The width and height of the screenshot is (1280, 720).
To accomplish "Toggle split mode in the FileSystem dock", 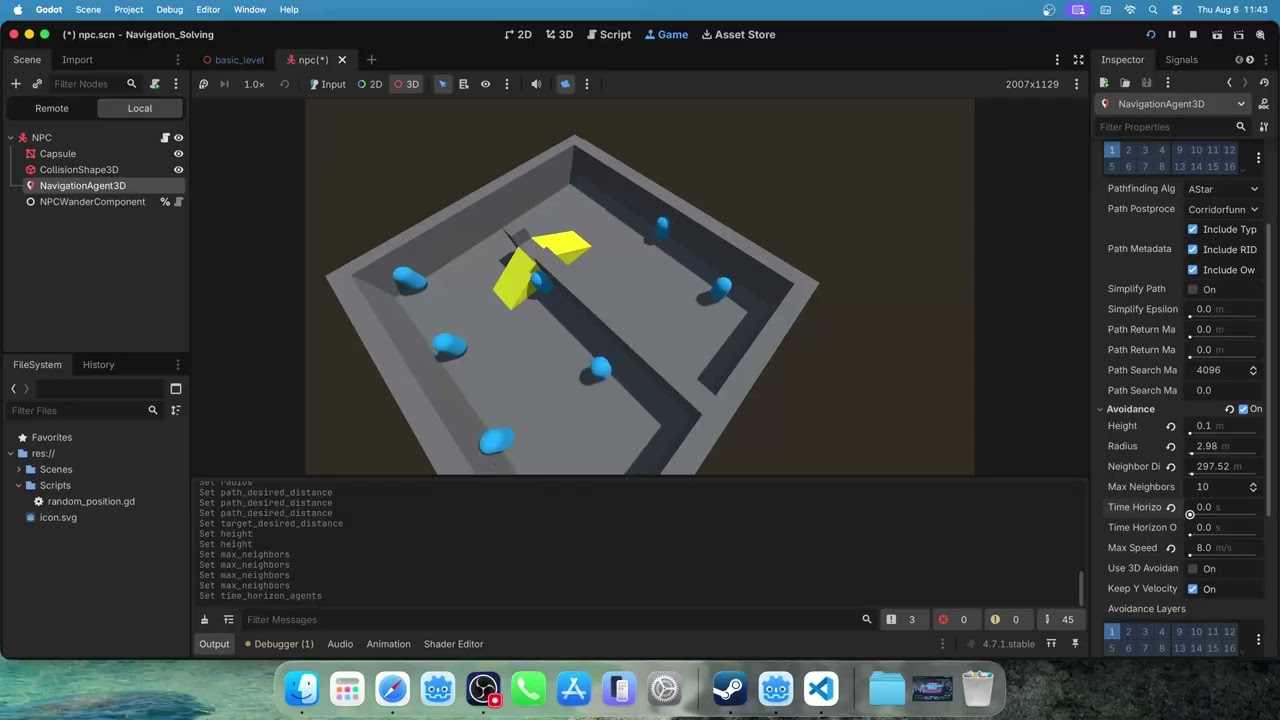I will point(176,389).
